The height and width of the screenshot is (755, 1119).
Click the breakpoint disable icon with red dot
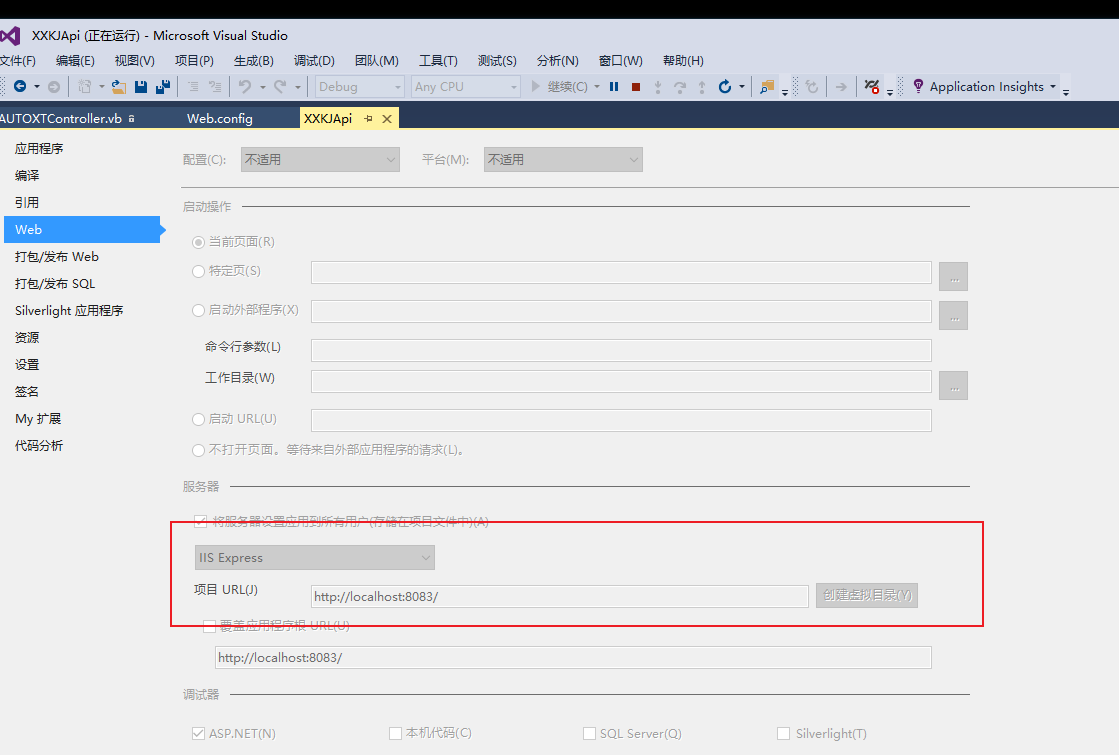[871, 86]
